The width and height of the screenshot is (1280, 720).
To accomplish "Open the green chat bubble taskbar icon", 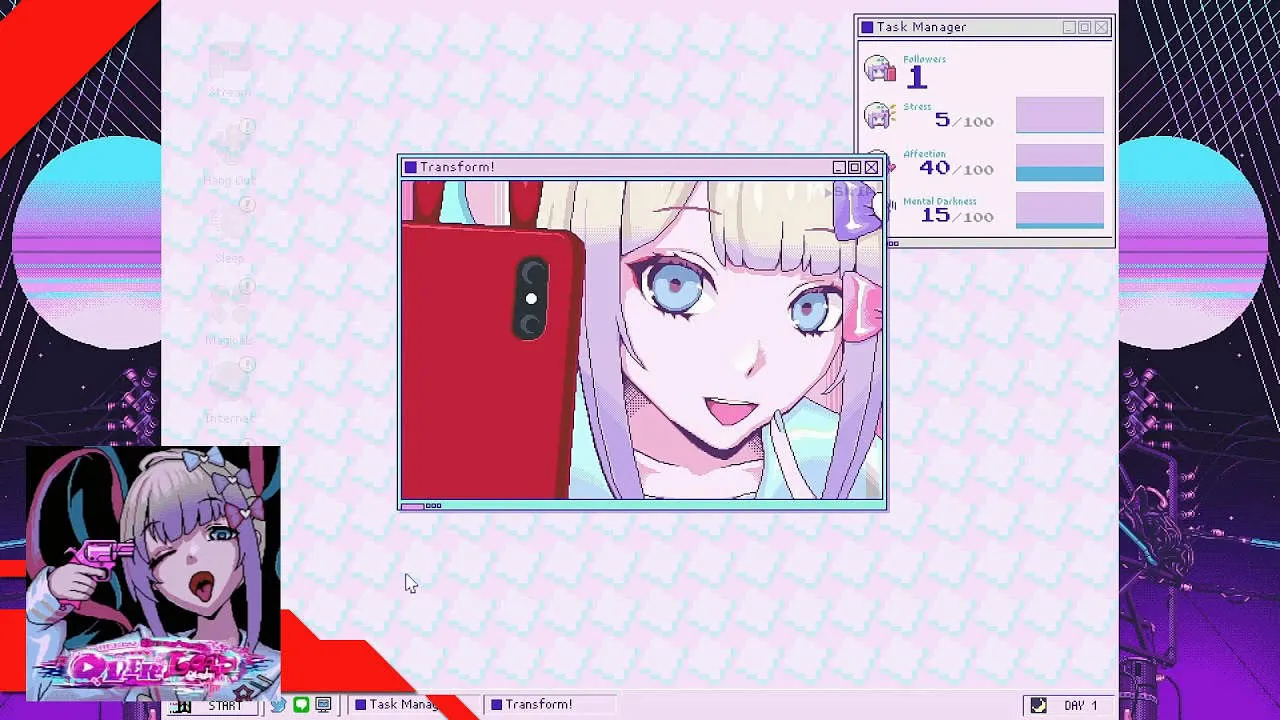I will (x=301, y=705).
